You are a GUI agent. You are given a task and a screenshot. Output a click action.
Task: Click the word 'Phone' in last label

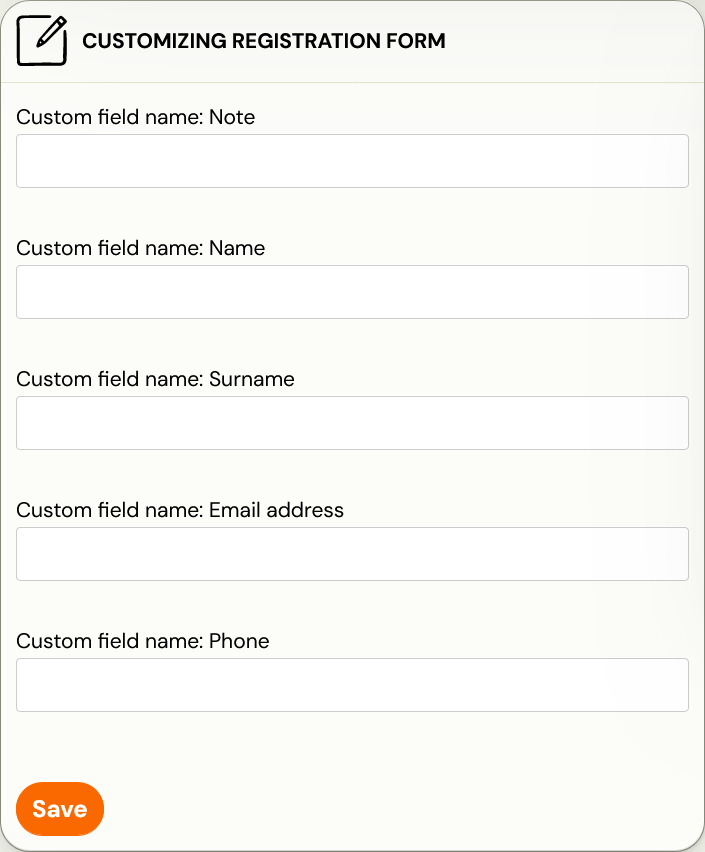click(239, 641)
